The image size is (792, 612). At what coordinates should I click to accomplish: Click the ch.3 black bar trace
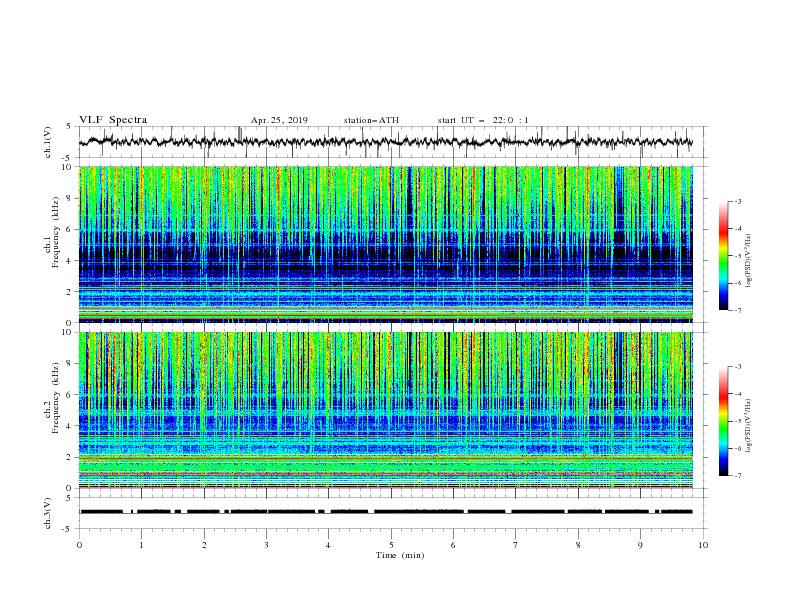[x=386, y=512]
